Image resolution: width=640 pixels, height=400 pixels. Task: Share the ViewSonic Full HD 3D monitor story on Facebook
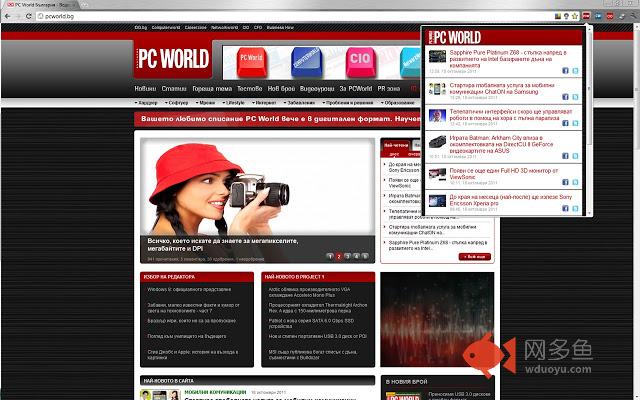pos(565,182)
